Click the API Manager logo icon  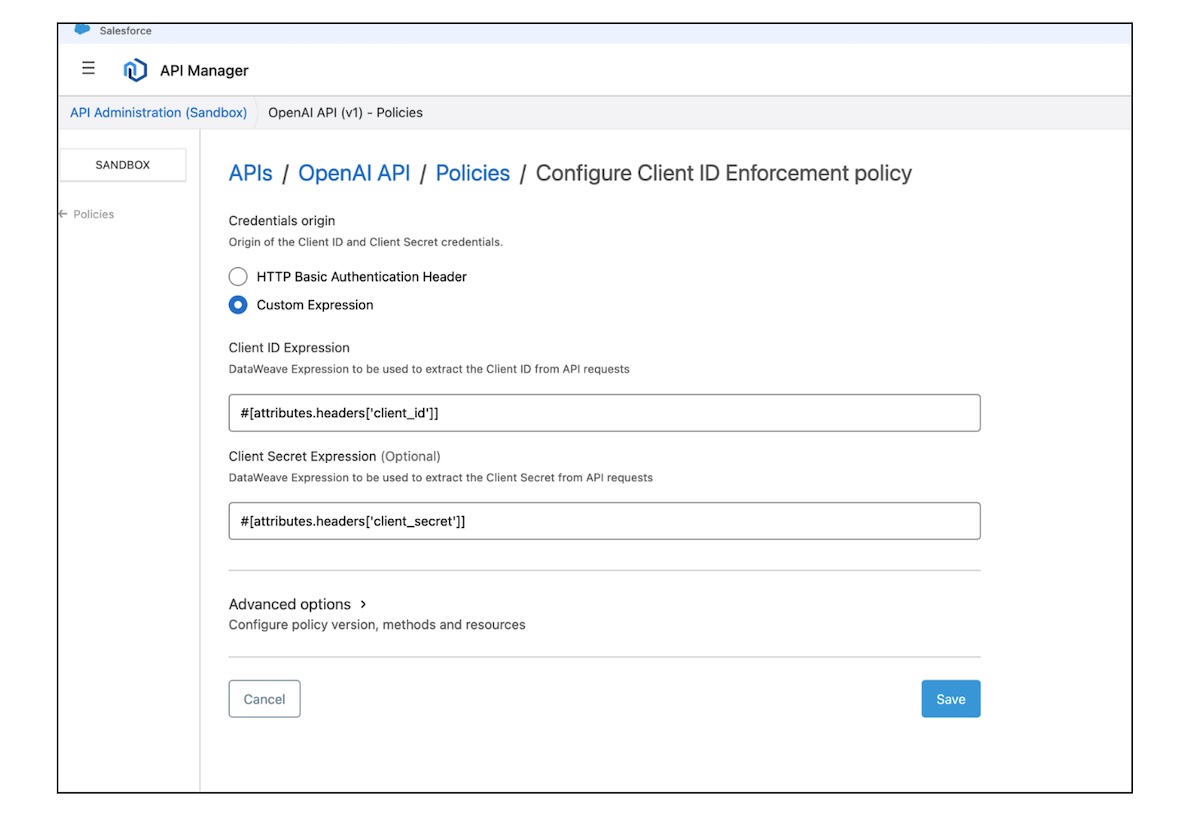pyautogui.click(x=135, y=70)
